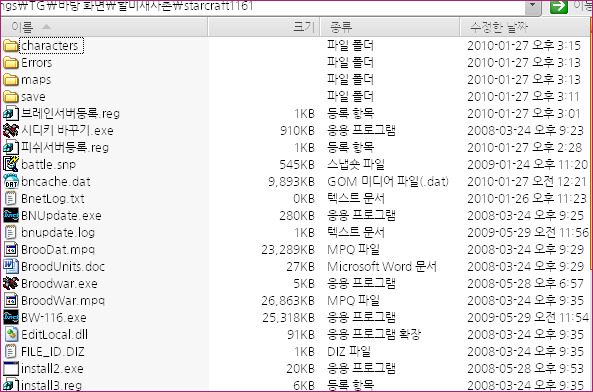
Task: Select file name 피쉬서버등록.reg
Action: [x=65, y=147]
